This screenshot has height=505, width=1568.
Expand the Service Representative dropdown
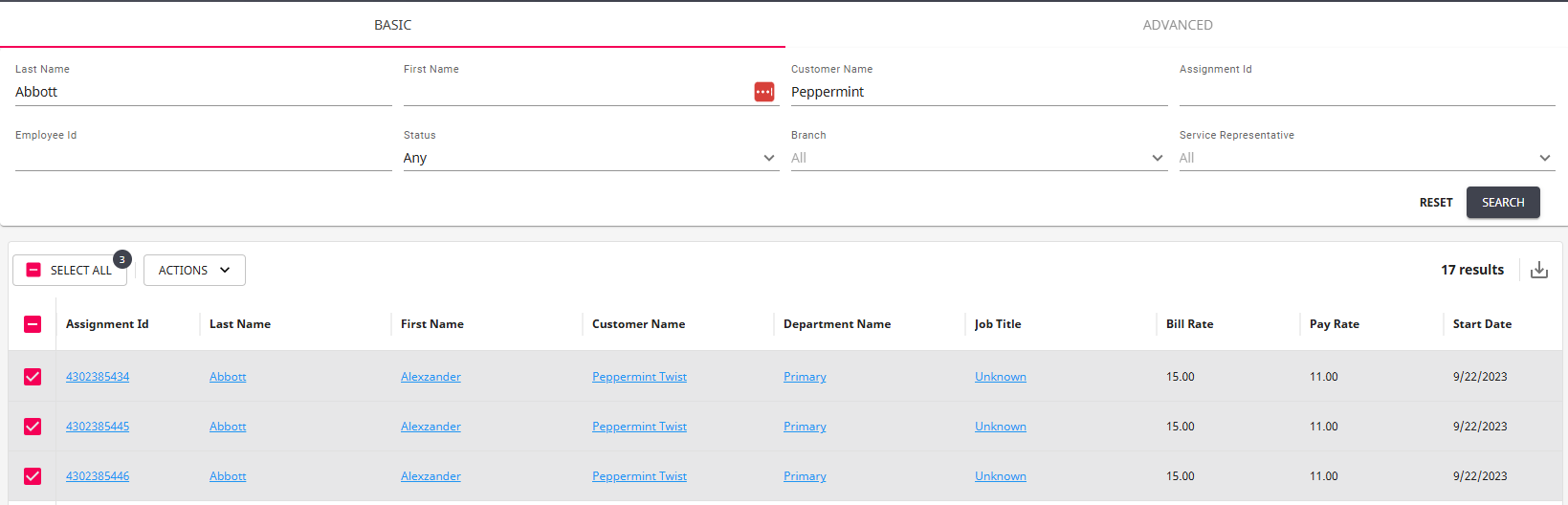click(1367, 158)
